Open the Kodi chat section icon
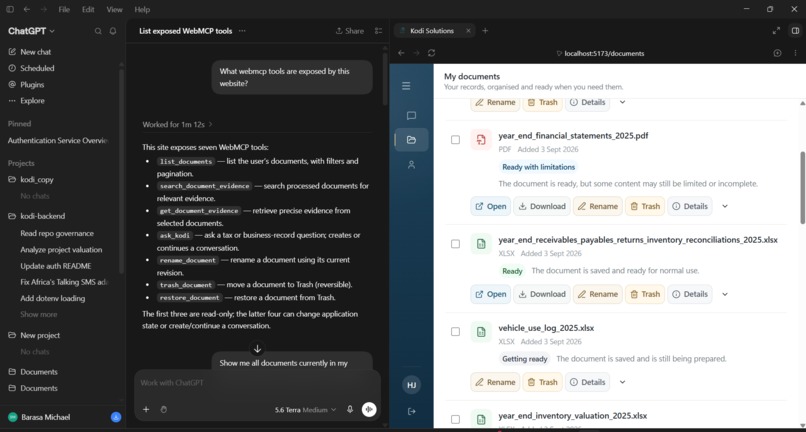 coord(411,116)
